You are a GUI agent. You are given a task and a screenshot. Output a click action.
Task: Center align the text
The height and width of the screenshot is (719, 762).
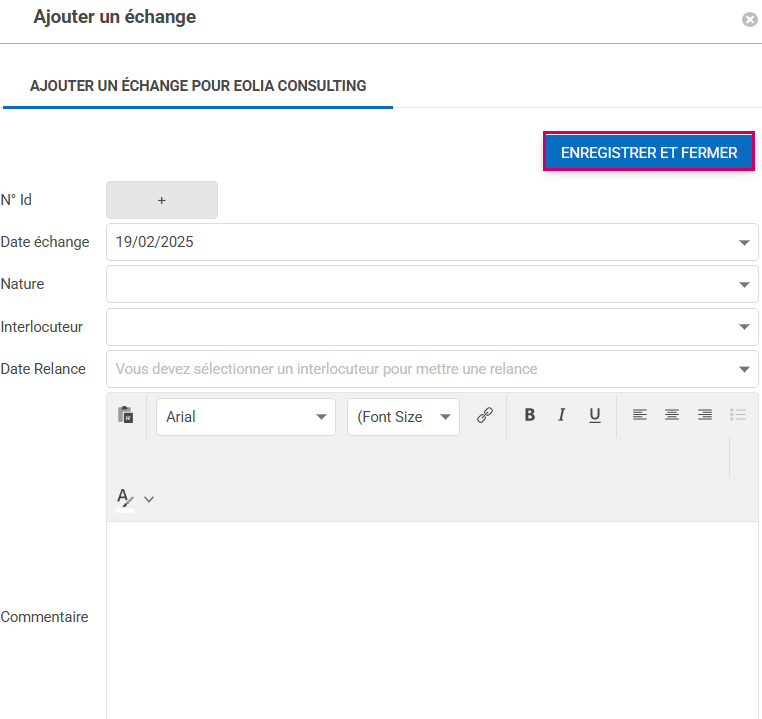pyautogui.click(x=672, y=416)
